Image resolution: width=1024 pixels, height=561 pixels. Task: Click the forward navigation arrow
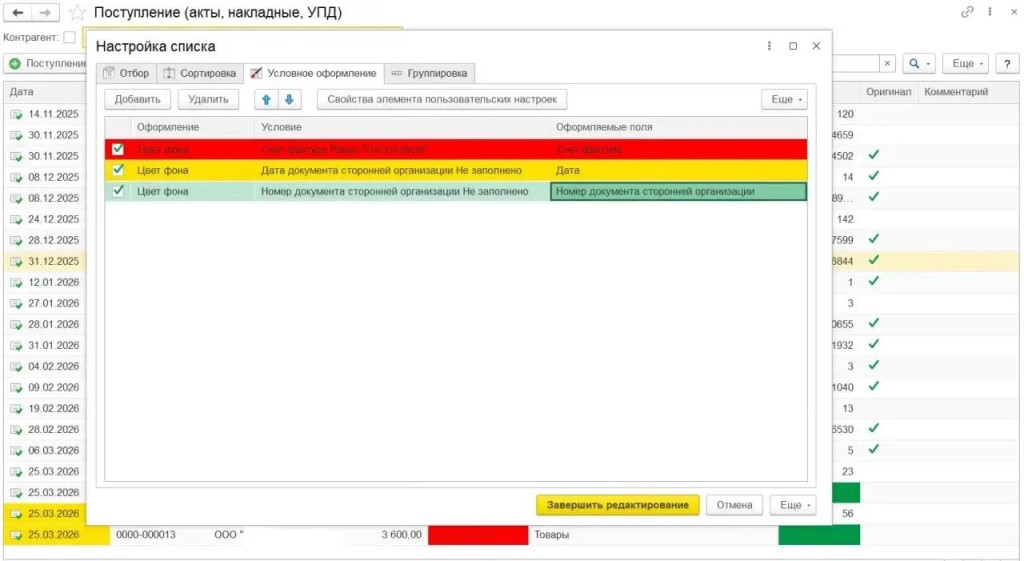coord(44,13)
